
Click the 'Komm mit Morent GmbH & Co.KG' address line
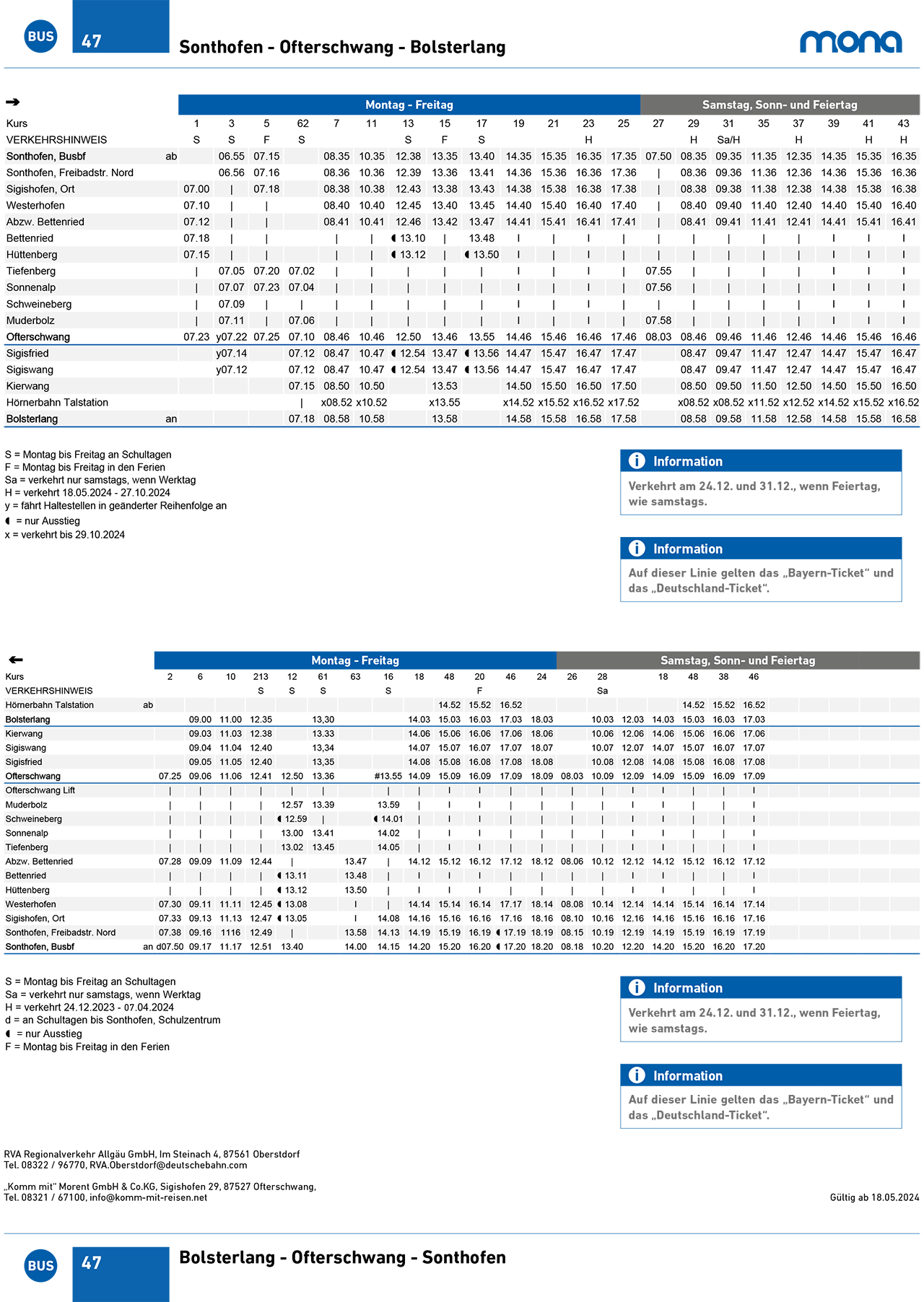(x=160, y=1187)
